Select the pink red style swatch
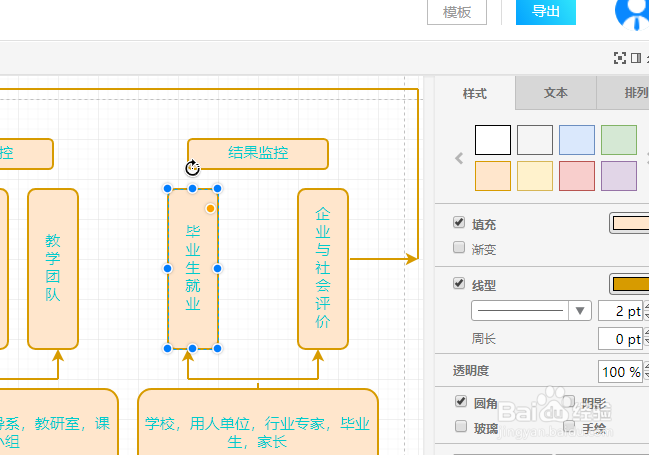649x455 pixels. [x=577, y=176]
